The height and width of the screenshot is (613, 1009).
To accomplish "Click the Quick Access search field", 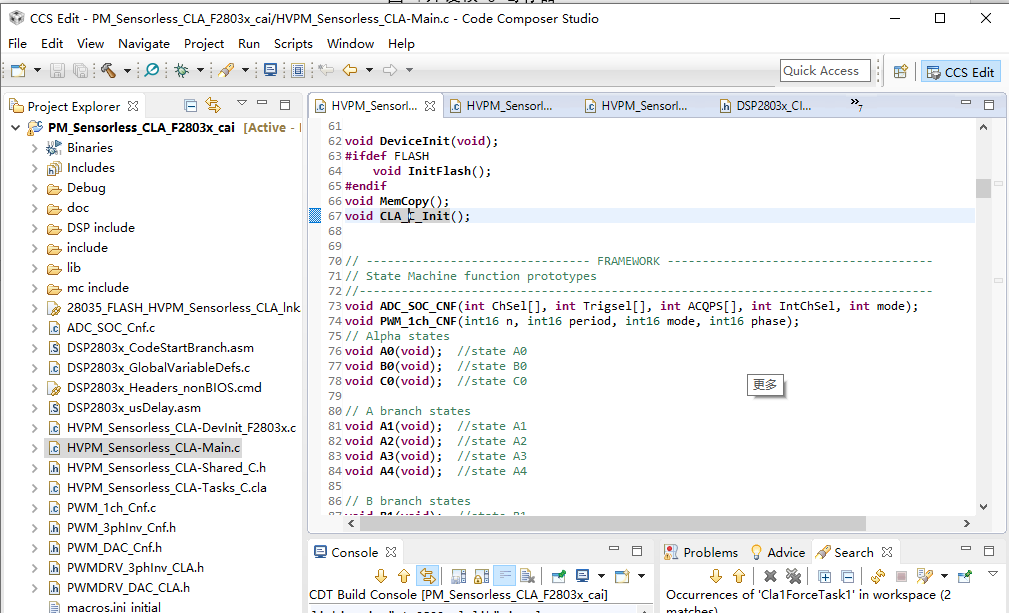I will tap(825, 71).
